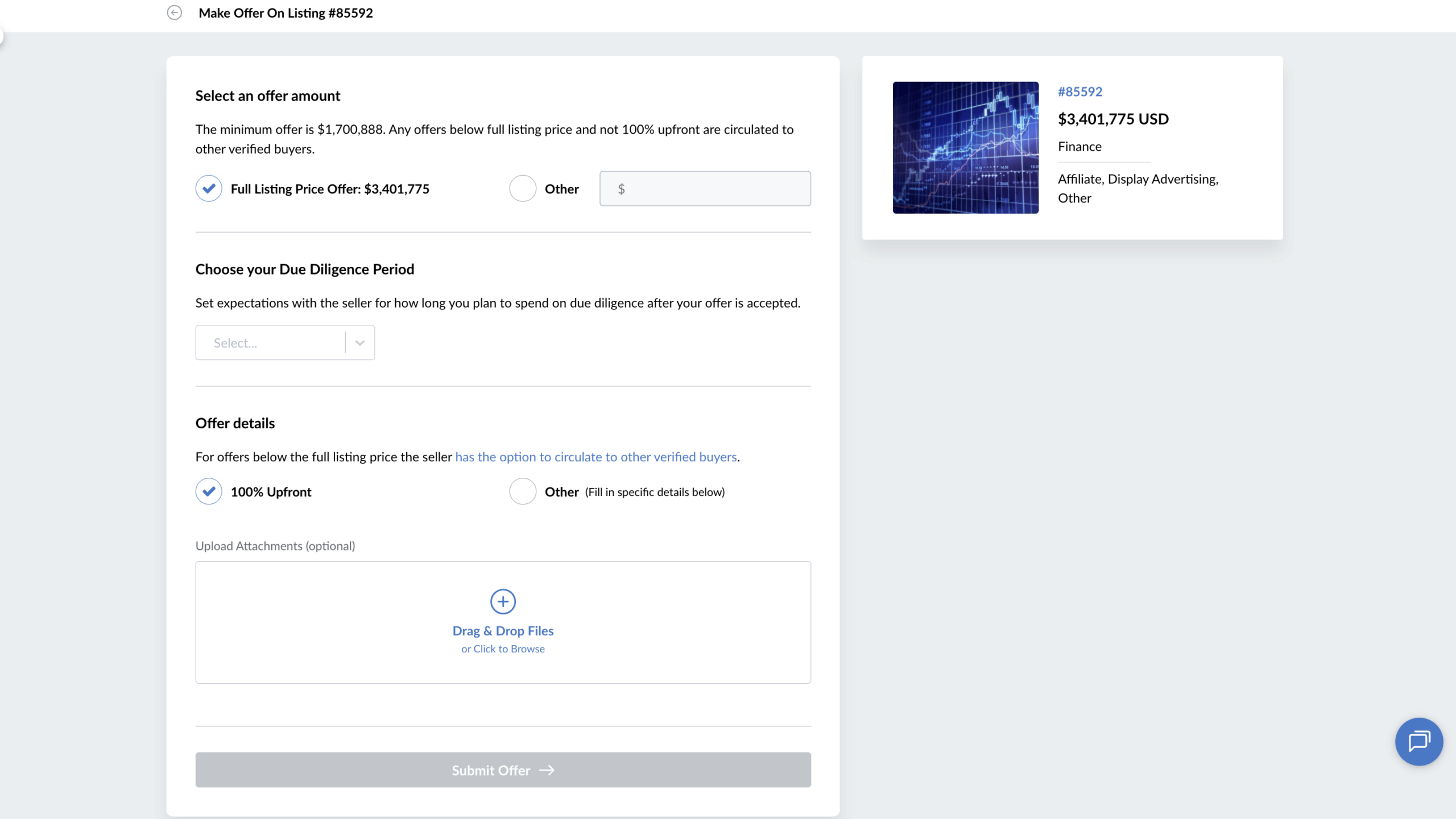
Task: Open the #85592 listing link
Action: [1079, 92]
